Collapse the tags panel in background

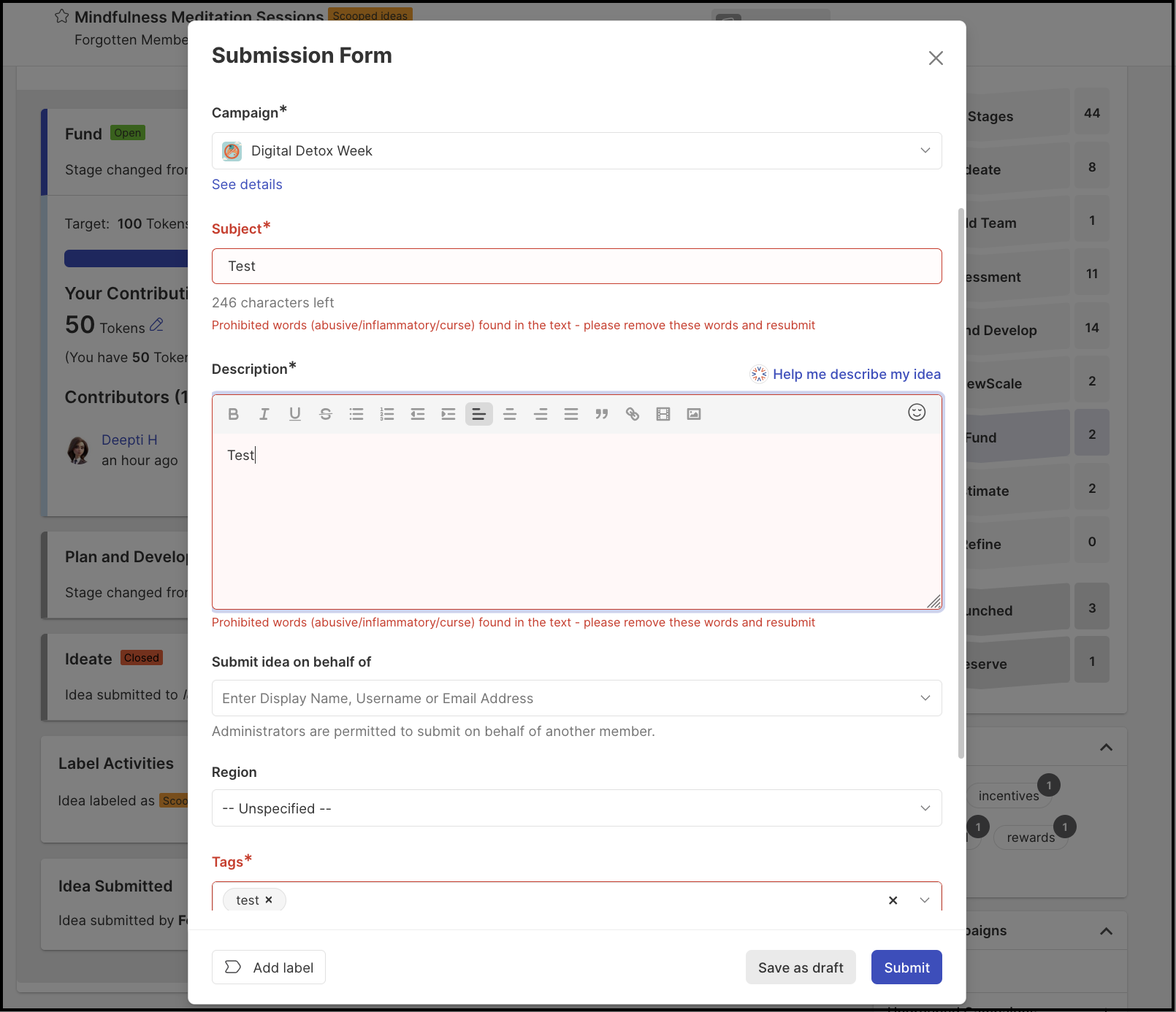pyautogui.click(x=1106, y=748)
